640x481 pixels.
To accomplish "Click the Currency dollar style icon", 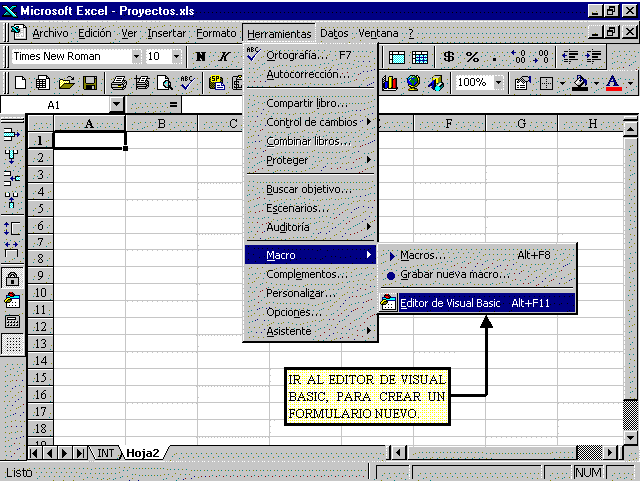I will tap(449, 57).
